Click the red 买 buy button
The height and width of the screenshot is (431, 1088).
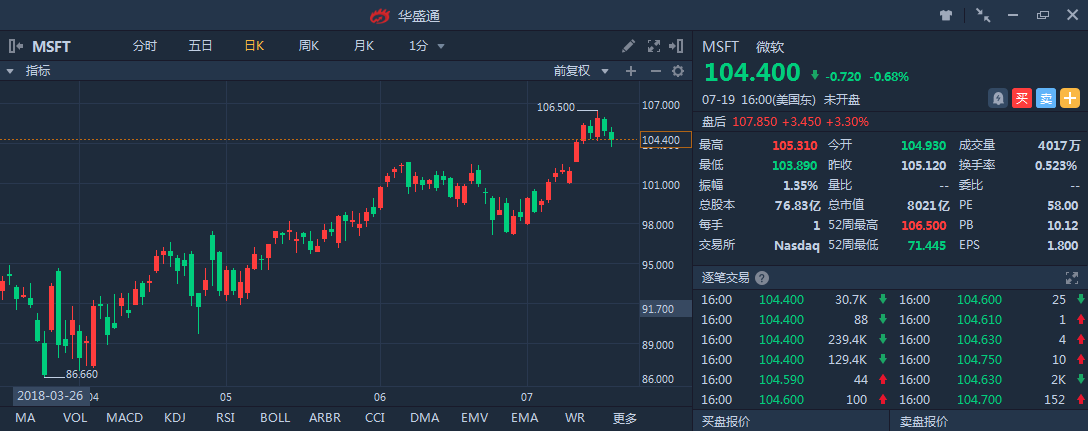(1021, 98)
